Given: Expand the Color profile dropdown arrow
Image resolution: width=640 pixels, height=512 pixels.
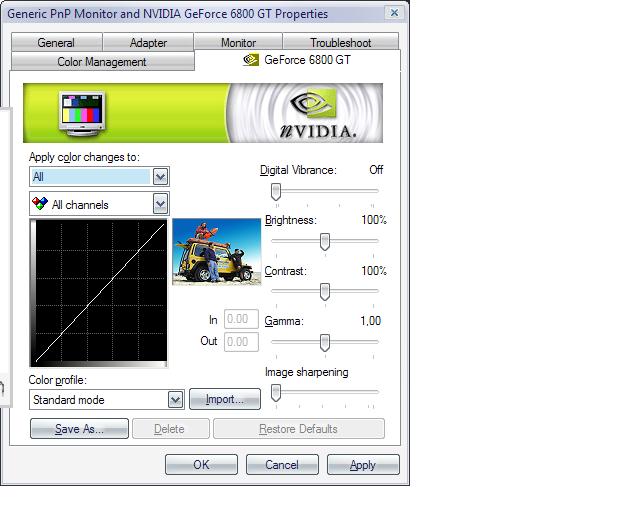Looking at the screenshot, I should (176, 399).
